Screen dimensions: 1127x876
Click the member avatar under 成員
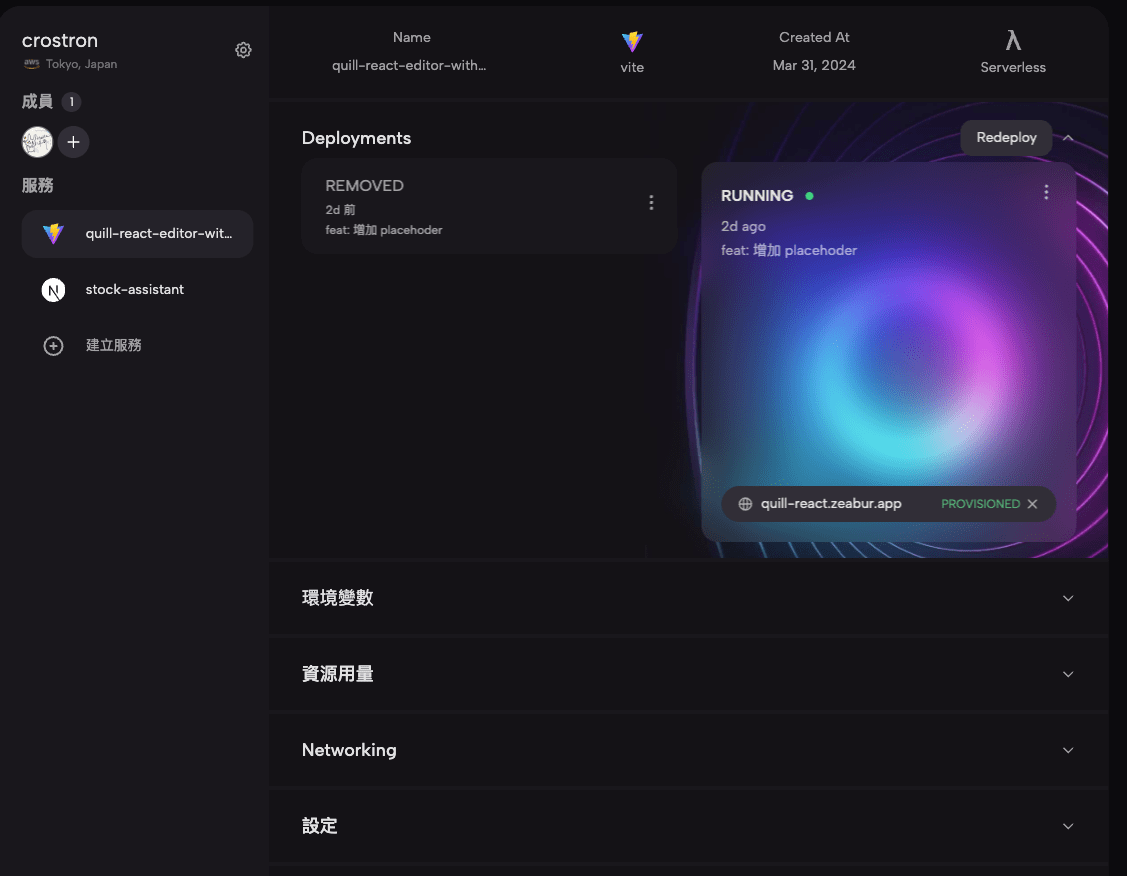(37, 142)
